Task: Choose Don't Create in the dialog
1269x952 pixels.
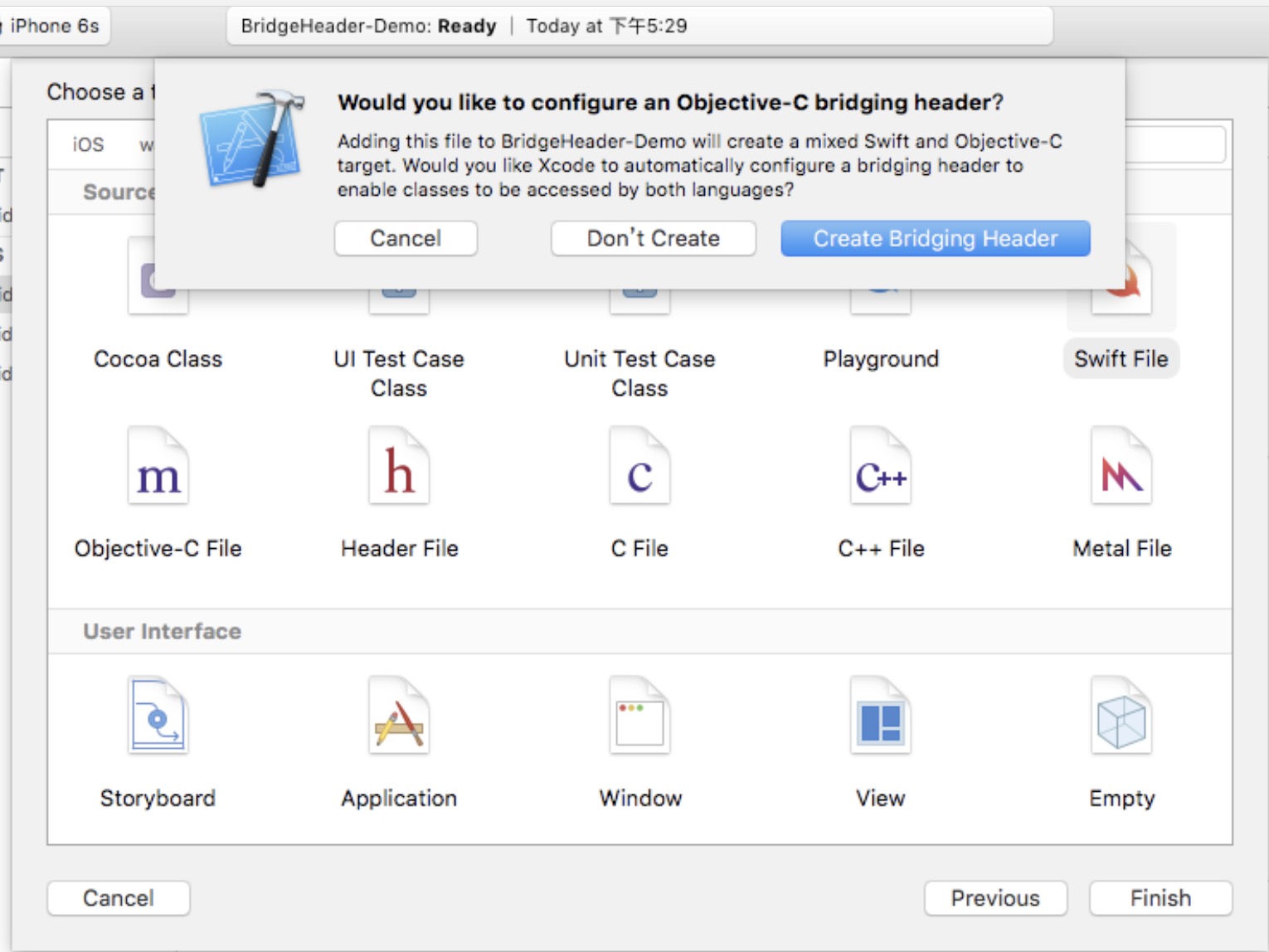Action: pyautogui.click(x=654, y=239)
